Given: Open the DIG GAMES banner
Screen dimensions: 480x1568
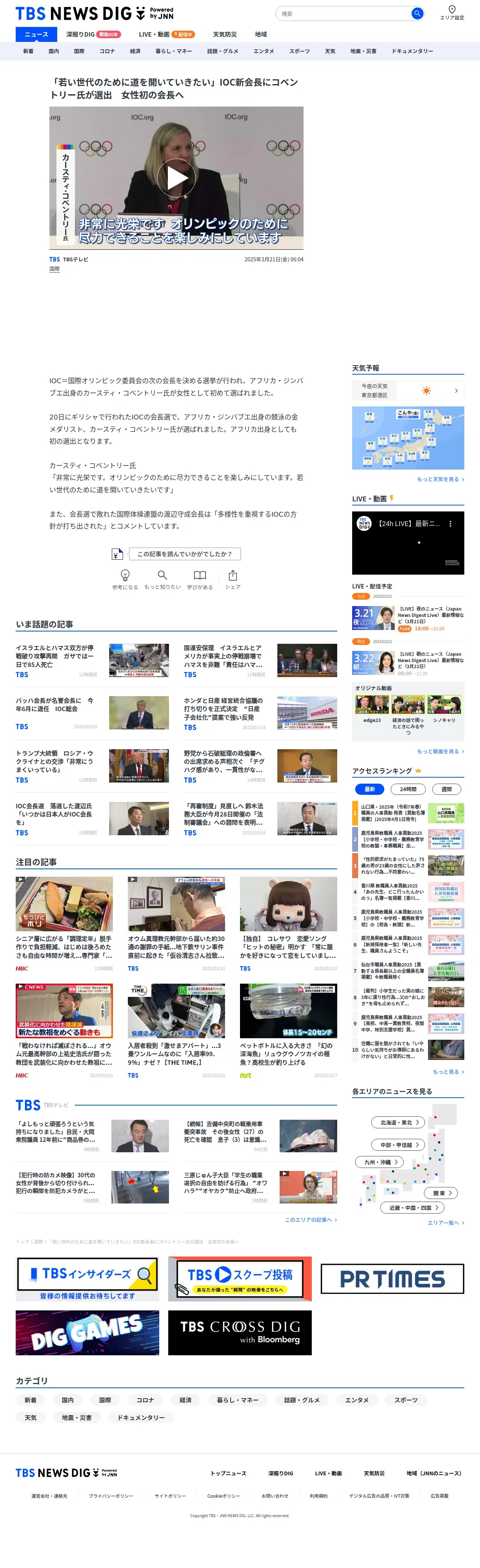Looking at the screenshot, I should pyautogui.click(x=87, y=1332).
